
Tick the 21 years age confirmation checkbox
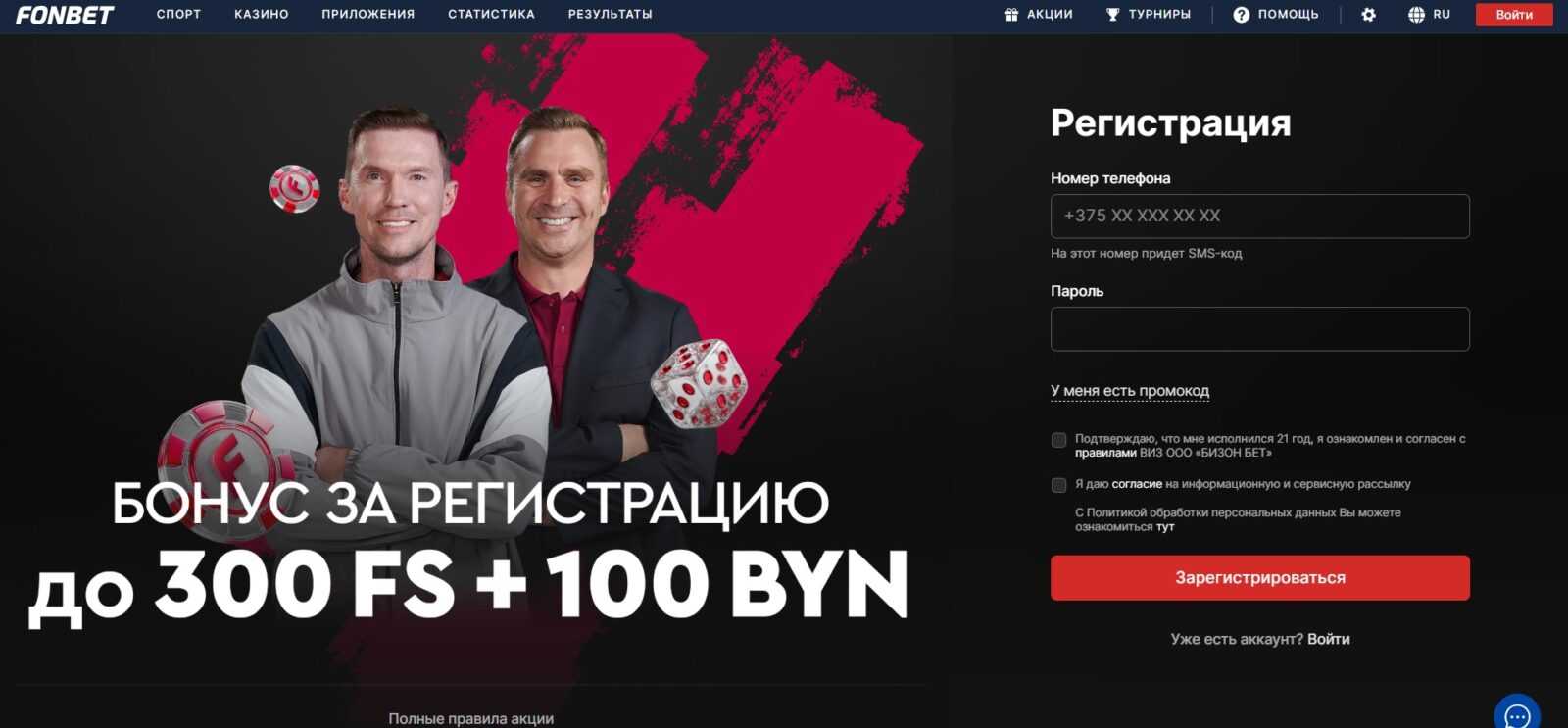1058,440
